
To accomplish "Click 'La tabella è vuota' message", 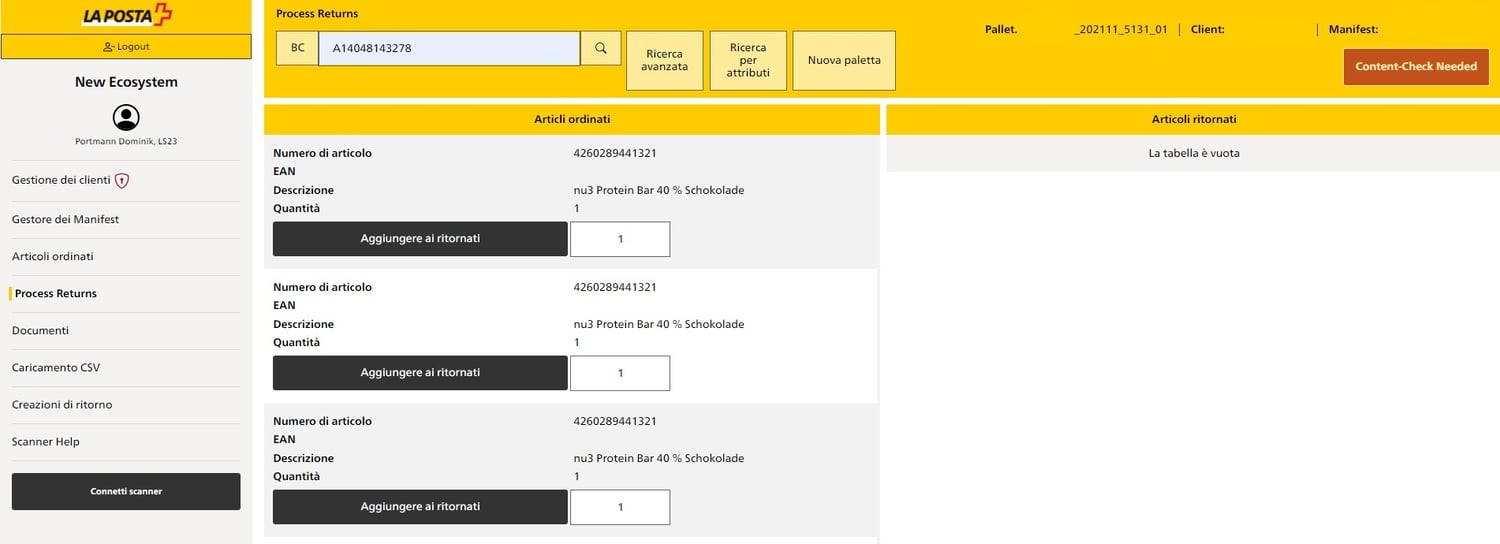I will (x=1194, y=154).
